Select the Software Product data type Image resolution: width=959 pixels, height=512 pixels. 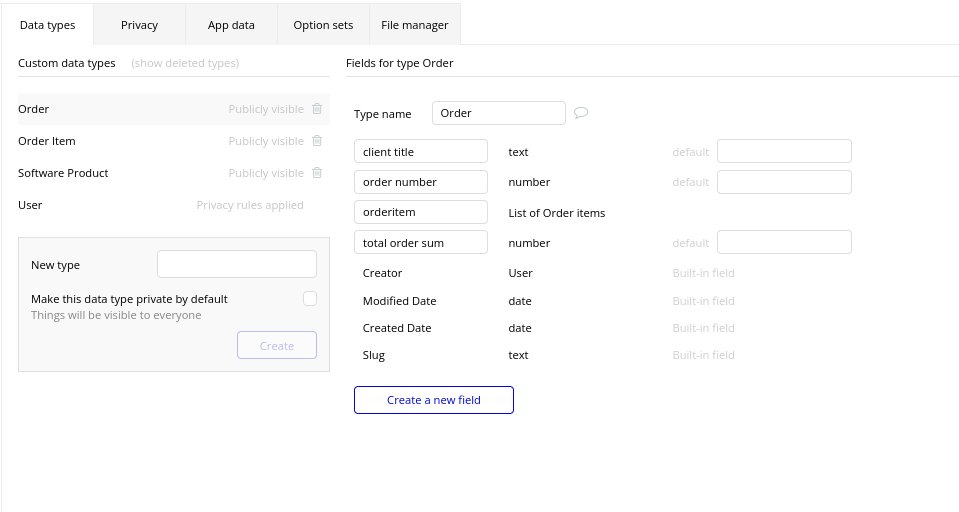coord(63,173)
